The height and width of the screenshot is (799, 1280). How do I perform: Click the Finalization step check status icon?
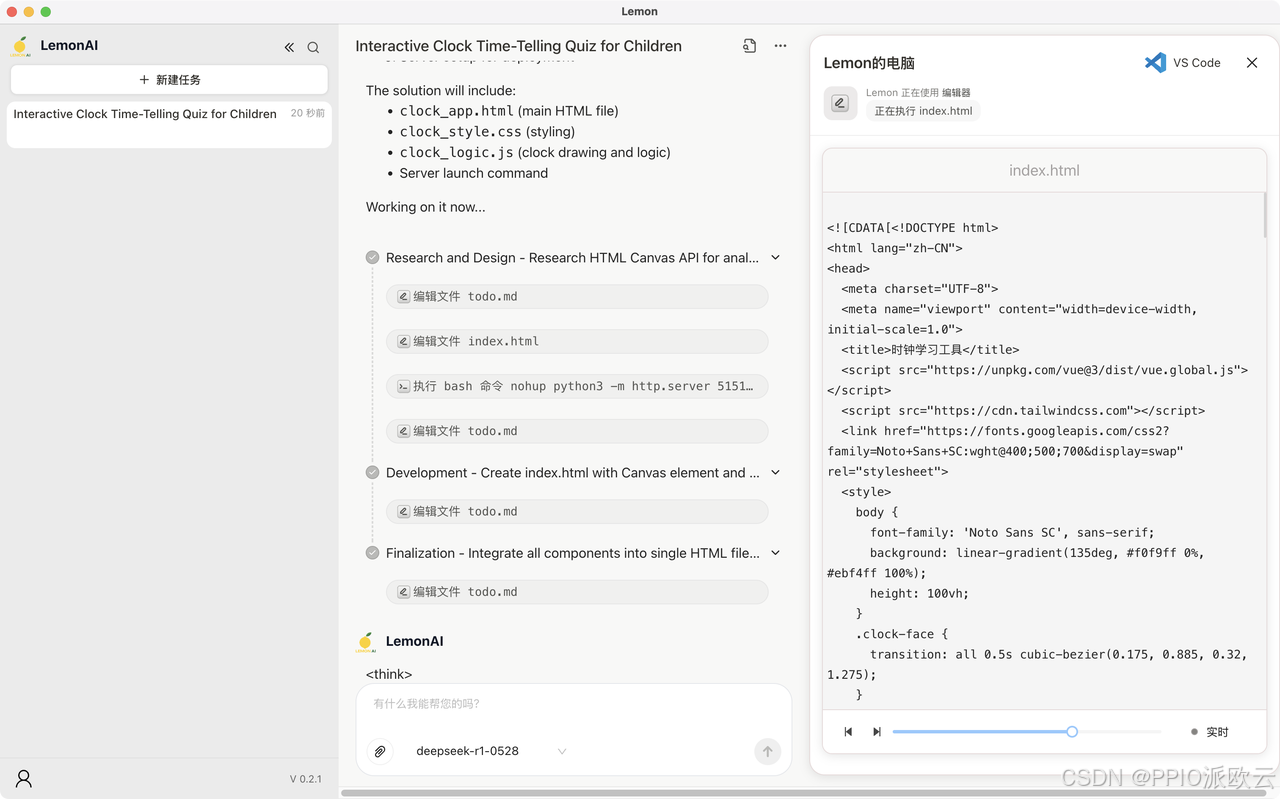[373, 553]
